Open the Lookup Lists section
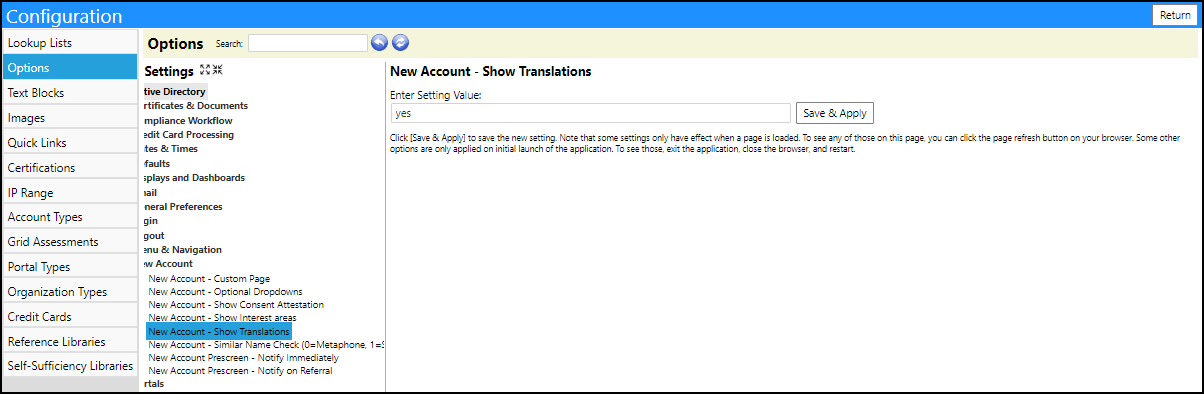1204x394 pixels. tap(69, 43)
